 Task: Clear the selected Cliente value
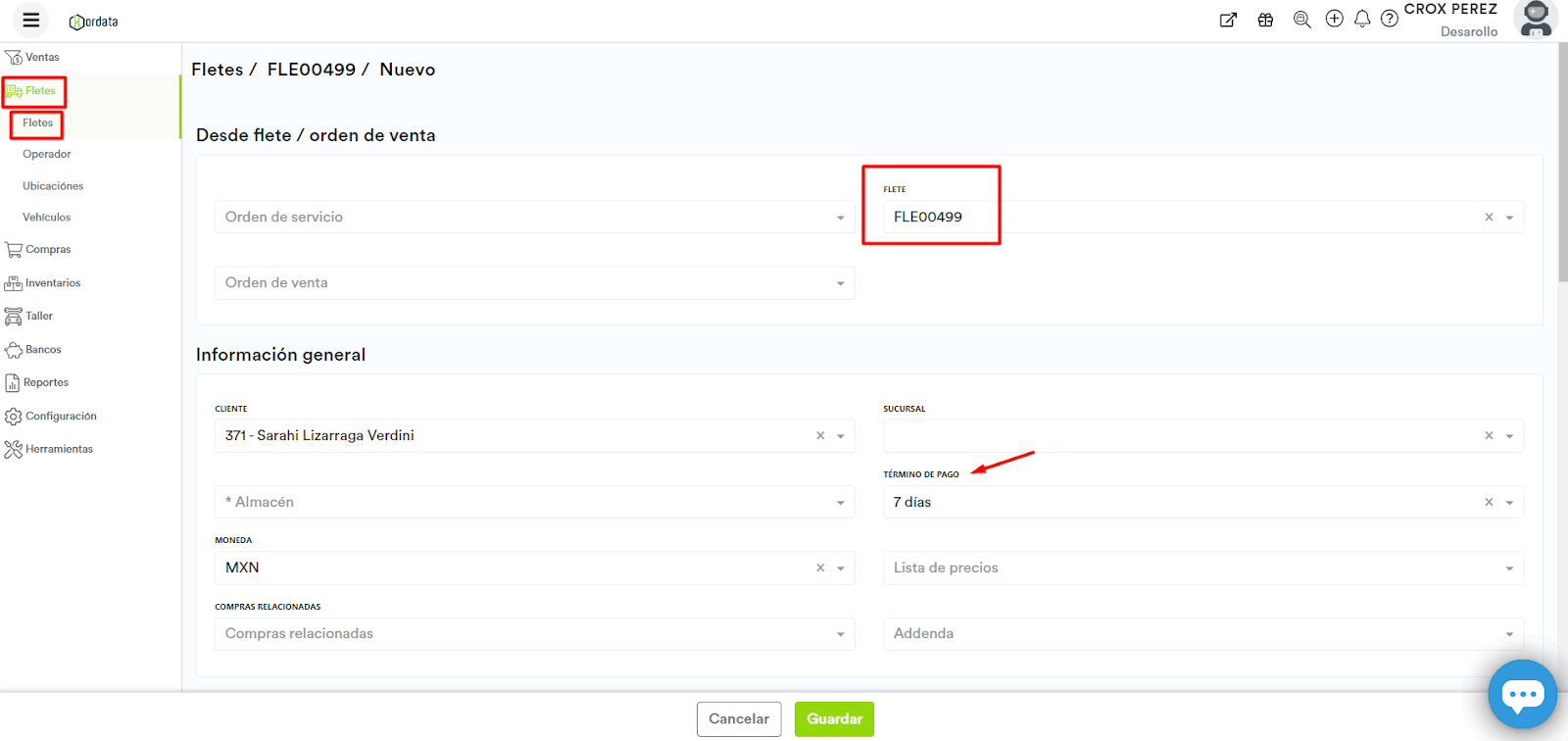pos(820,436)
